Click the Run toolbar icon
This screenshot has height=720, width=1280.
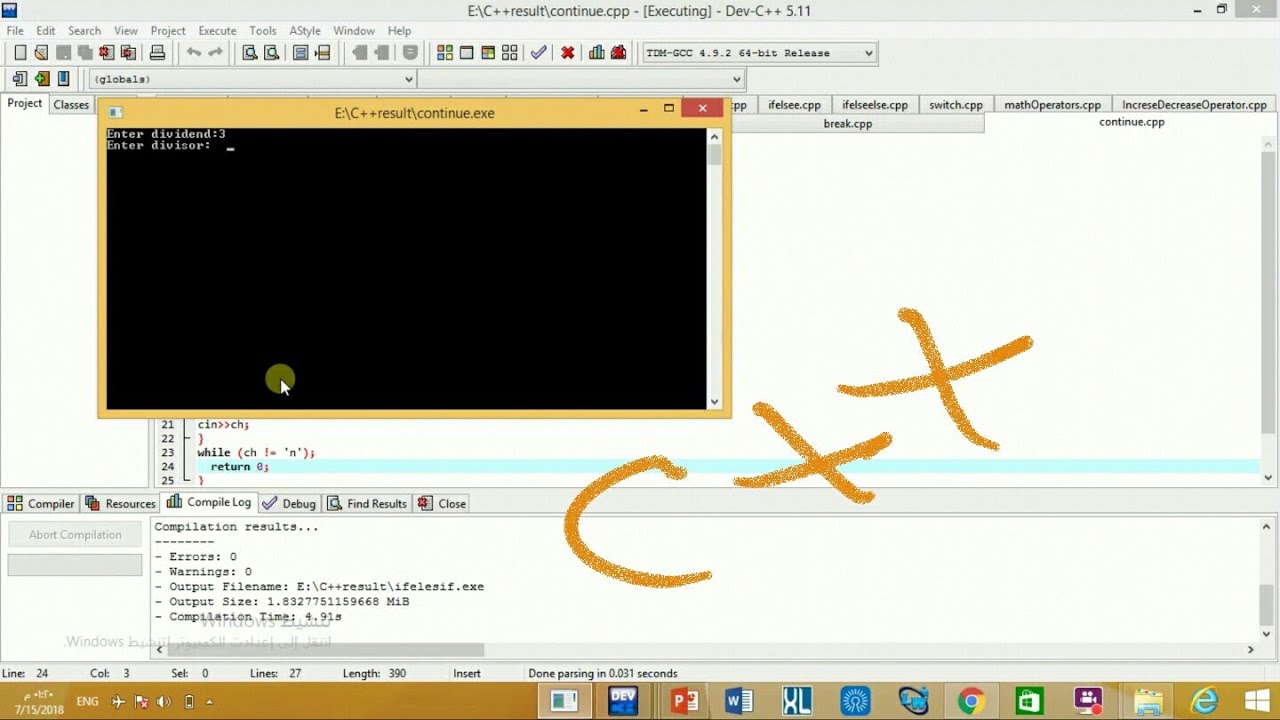467,53
